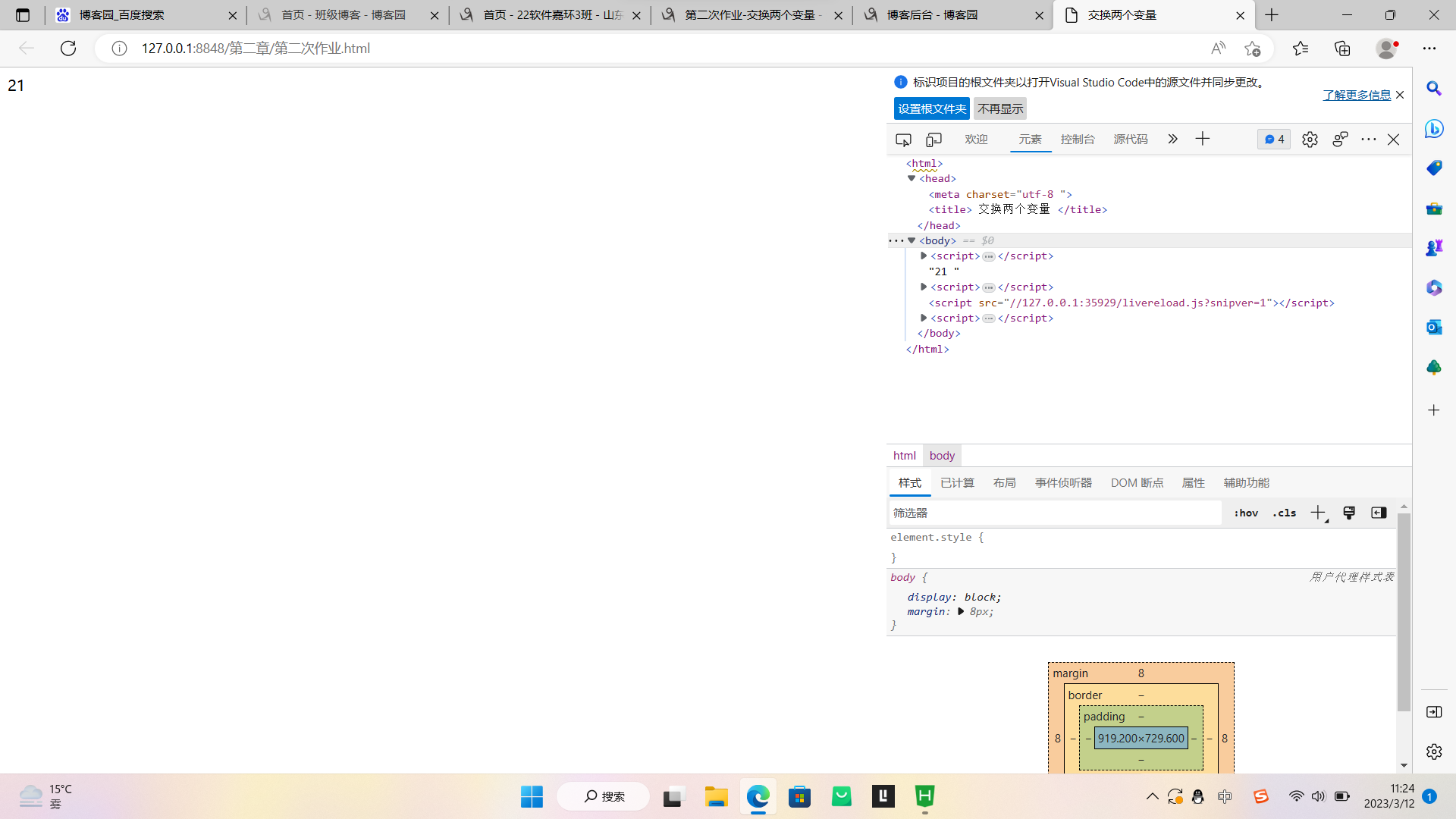Collapse the head element node
1456x819 pixels.
click(912, 178)
